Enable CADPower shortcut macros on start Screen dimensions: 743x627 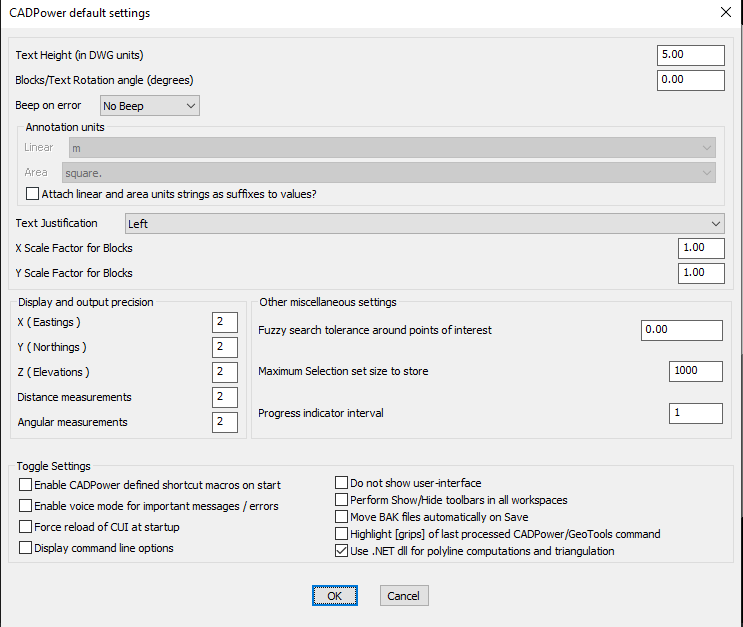(x=25, y=485)
